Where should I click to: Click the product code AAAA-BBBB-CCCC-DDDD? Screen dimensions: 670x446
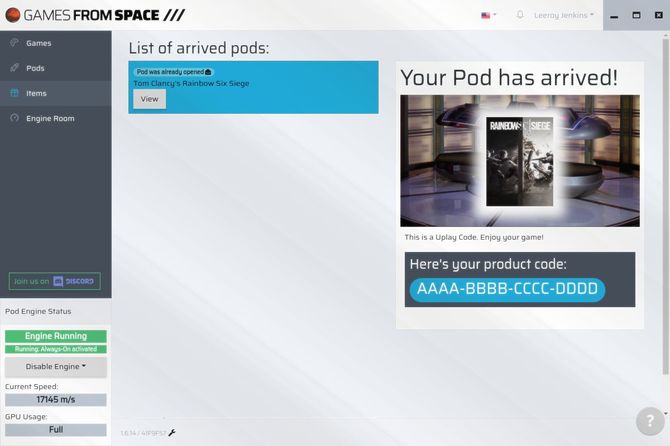[x=507, y=289]
